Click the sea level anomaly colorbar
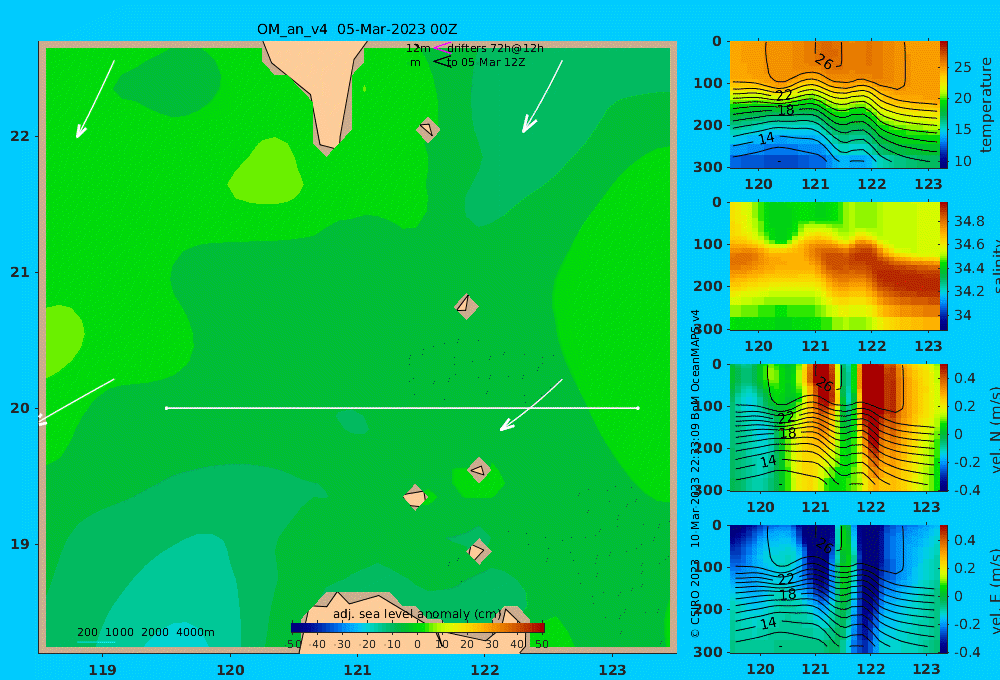The height and width of the screenshot is (680, 1000). coord(418,628)
